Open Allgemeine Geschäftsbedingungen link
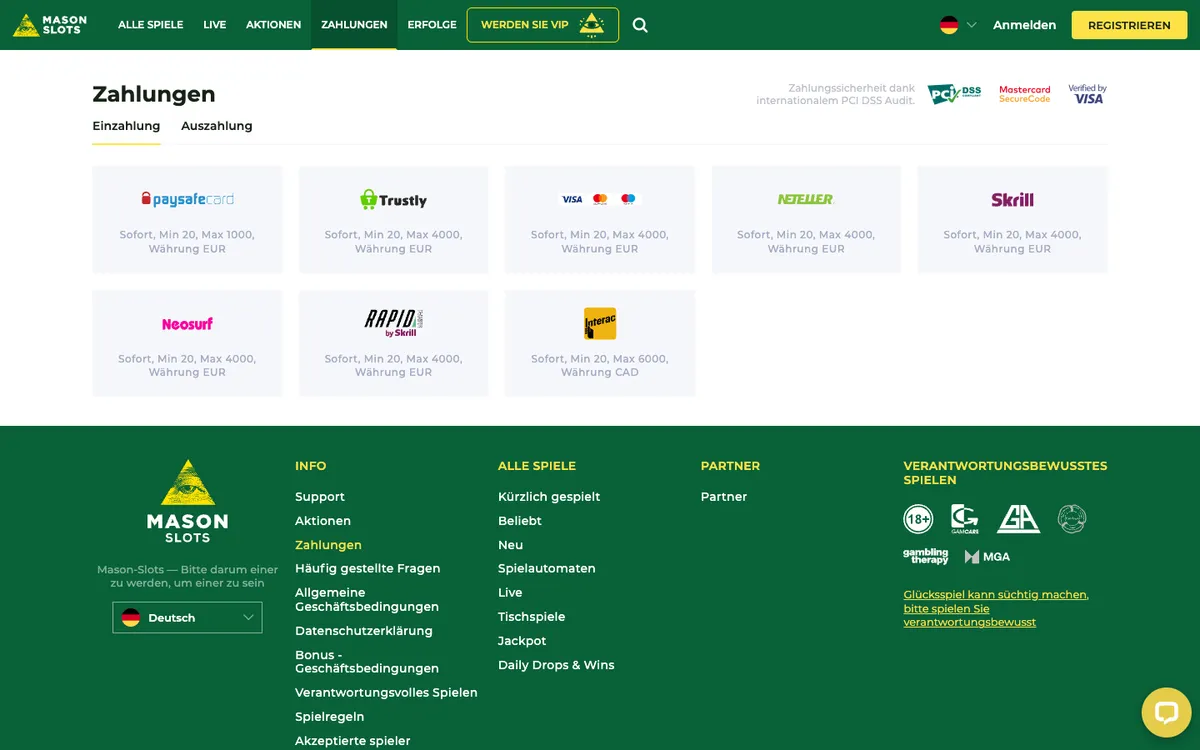The height and width of the screenshot is (750, 1200). pos(367,600)
